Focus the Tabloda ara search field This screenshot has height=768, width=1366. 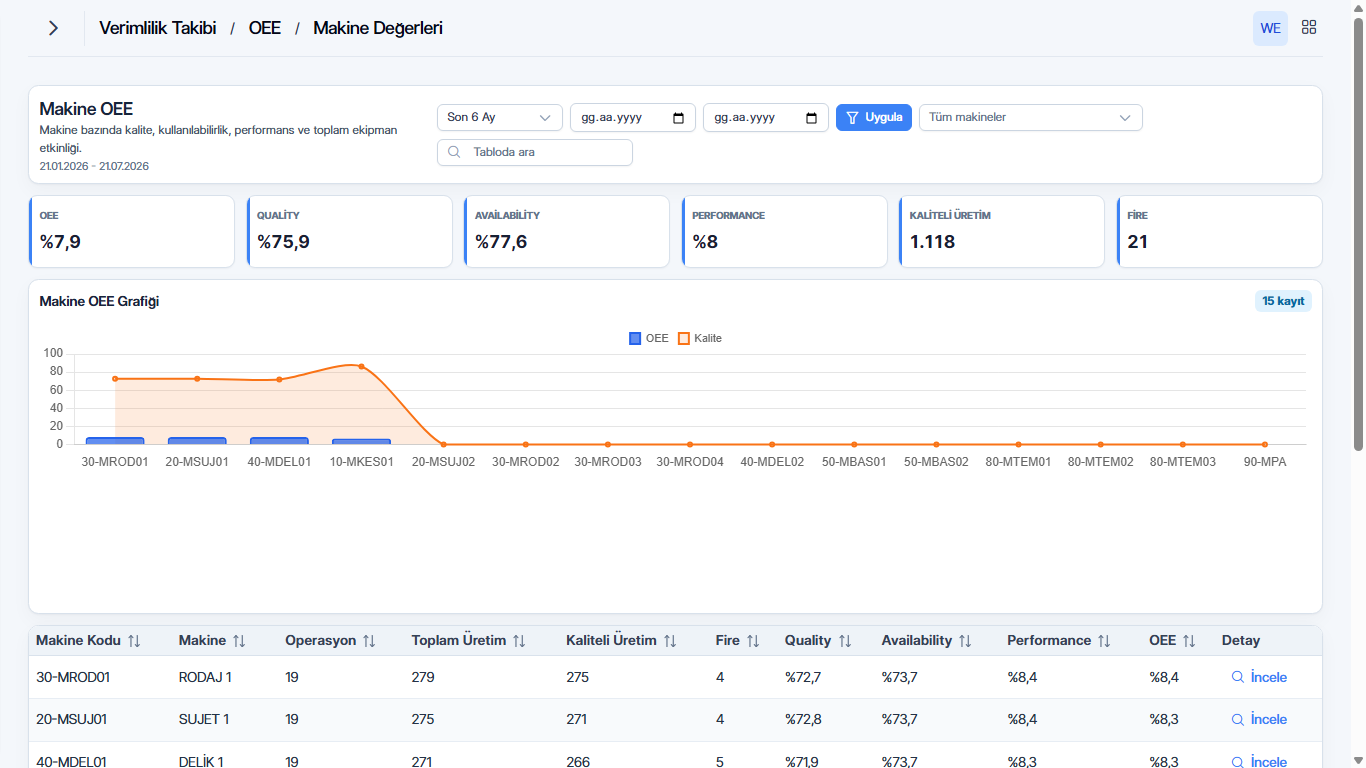(x=535, y=152)
